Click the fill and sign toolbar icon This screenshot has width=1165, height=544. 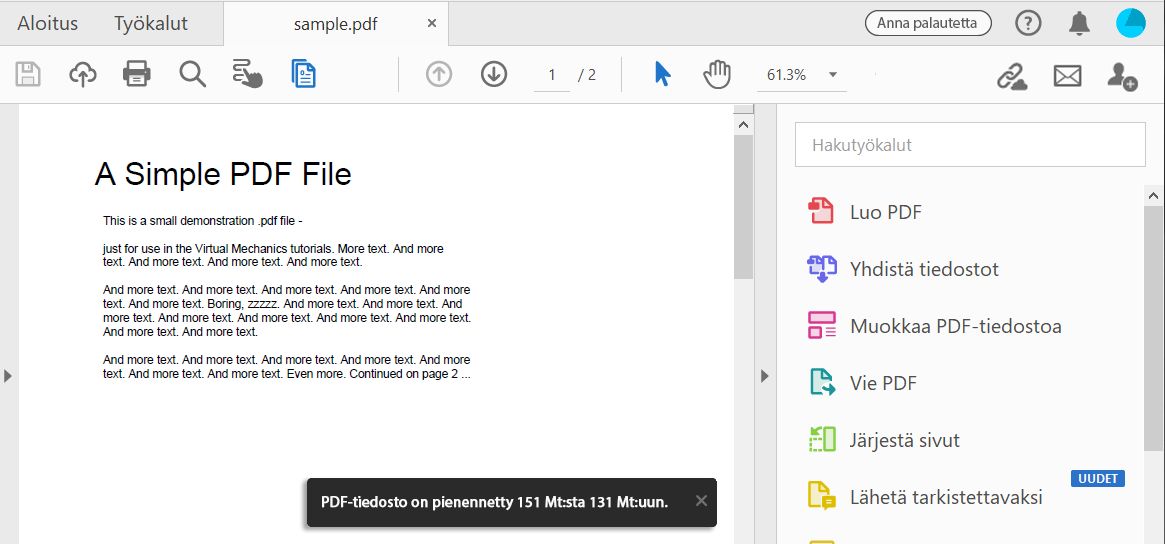point(247,74)
